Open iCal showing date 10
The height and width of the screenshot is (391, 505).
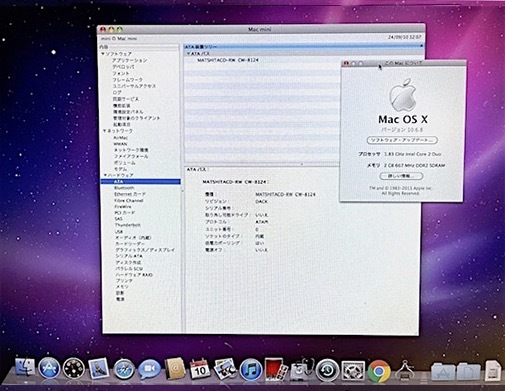200,369
